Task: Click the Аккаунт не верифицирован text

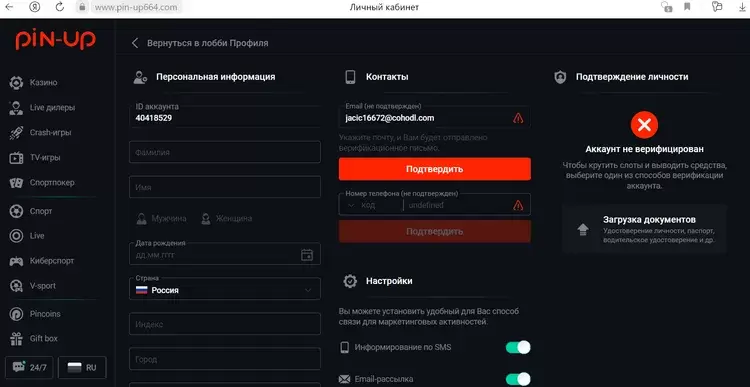Action: tap(644, 149)
